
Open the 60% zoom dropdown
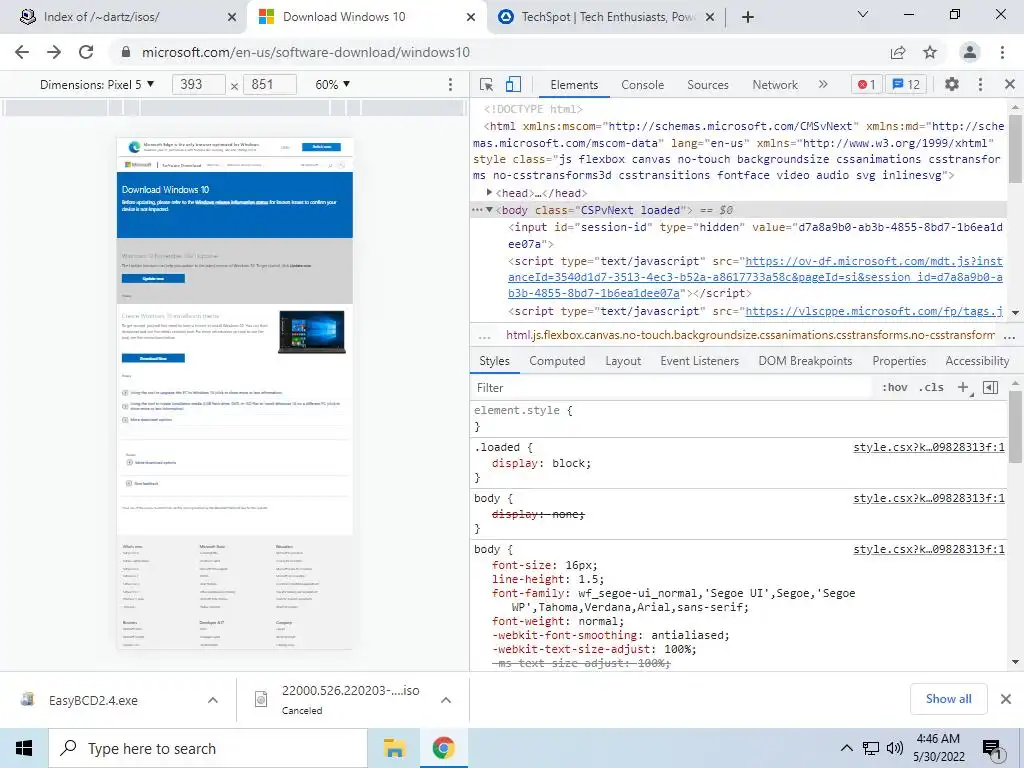[332, 84]
